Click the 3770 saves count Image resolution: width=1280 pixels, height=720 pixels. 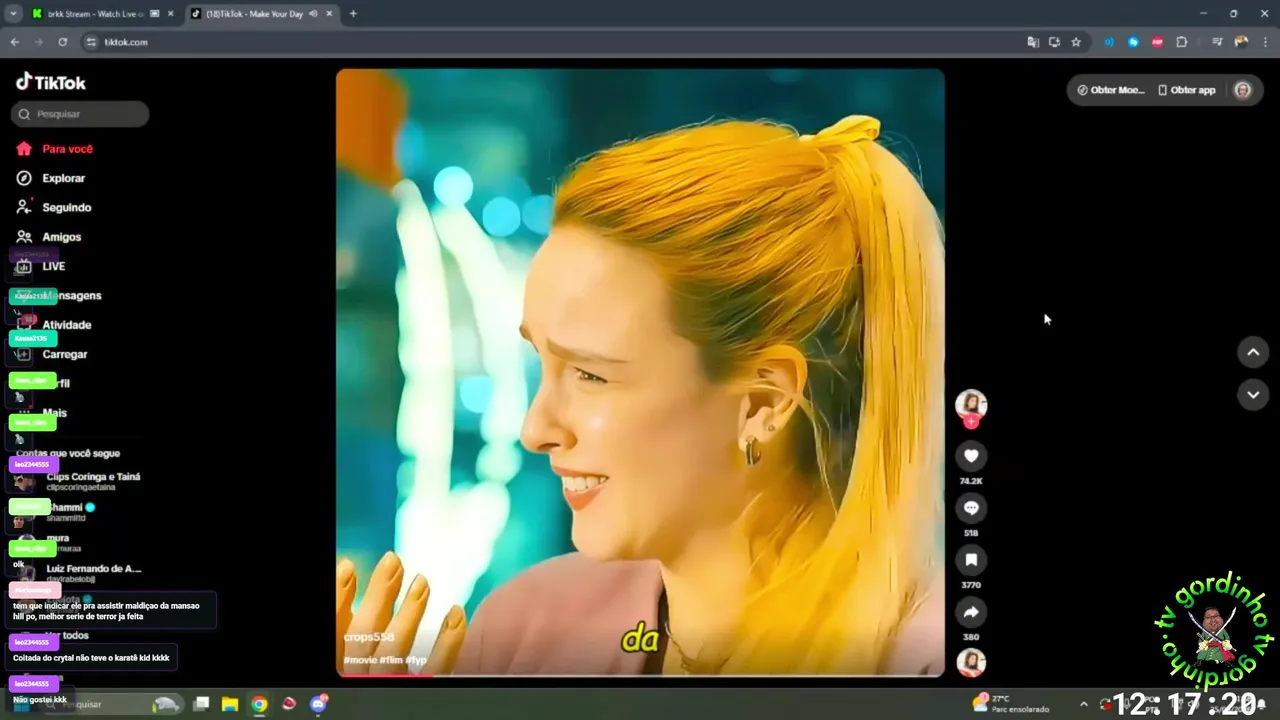971,585
